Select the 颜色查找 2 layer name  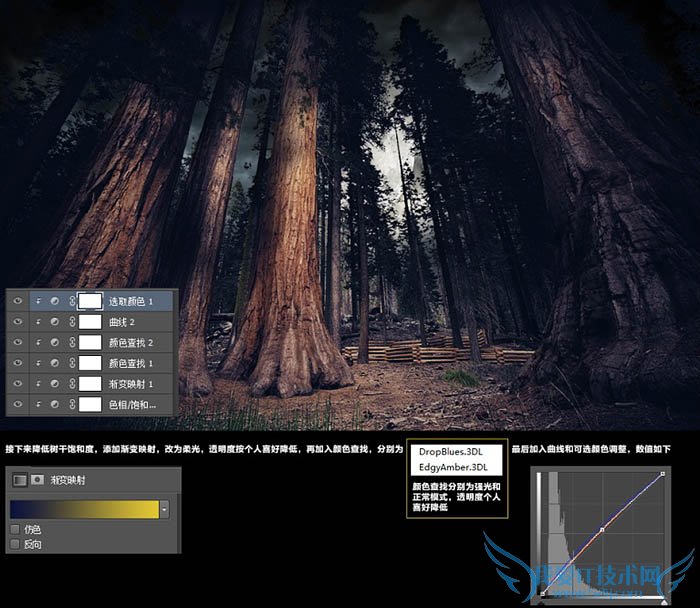coord(131,342)
